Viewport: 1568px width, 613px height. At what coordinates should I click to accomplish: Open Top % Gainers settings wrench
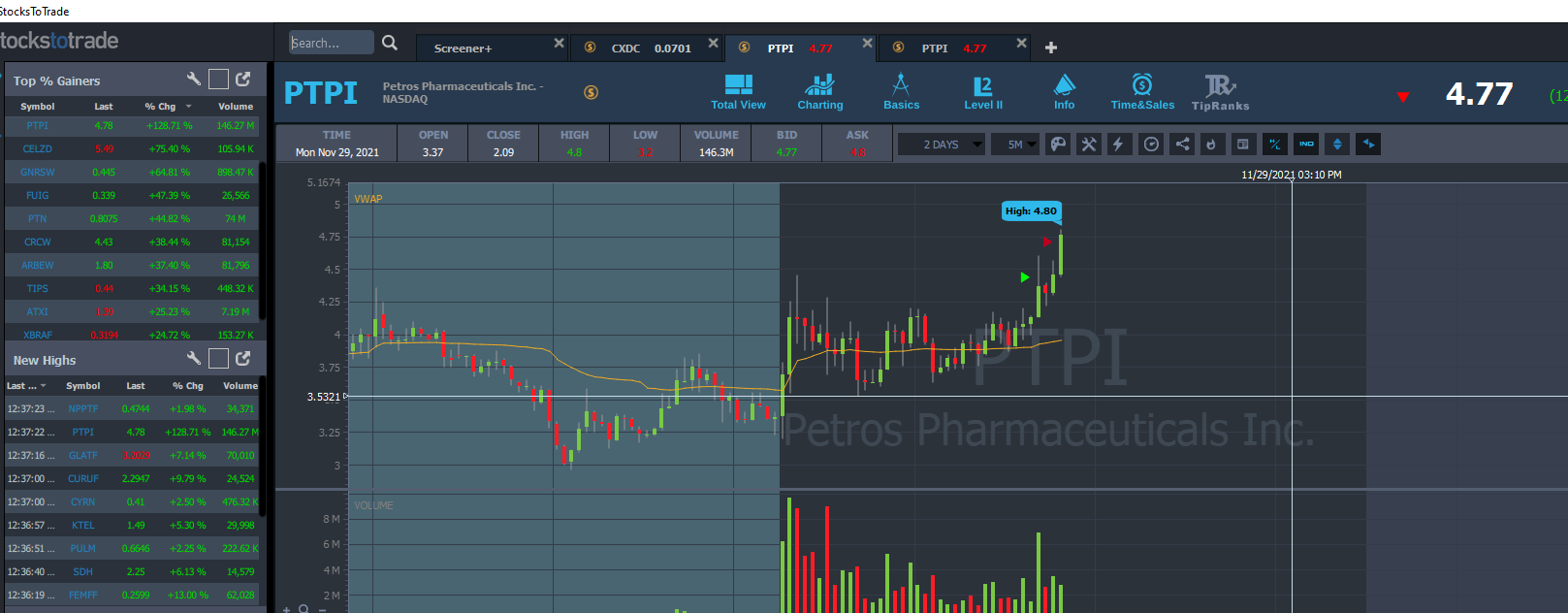pyautogui.click(x=194, y=80)
